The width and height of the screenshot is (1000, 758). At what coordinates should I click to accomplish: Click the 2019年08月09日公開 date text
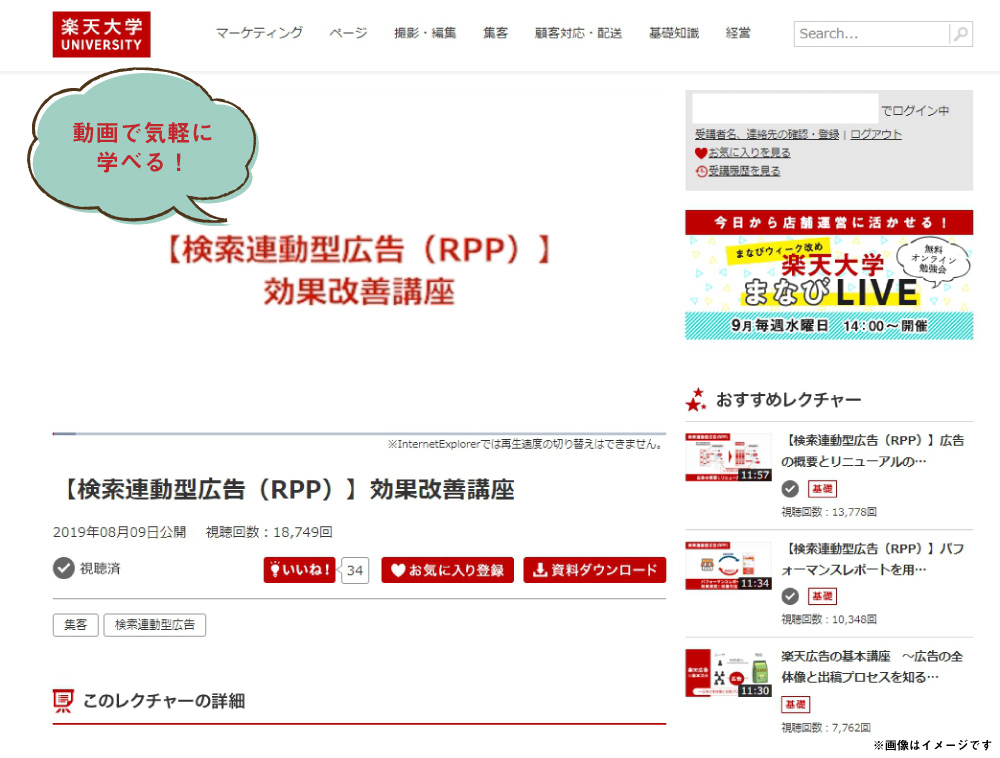click(x=119, y=532)
